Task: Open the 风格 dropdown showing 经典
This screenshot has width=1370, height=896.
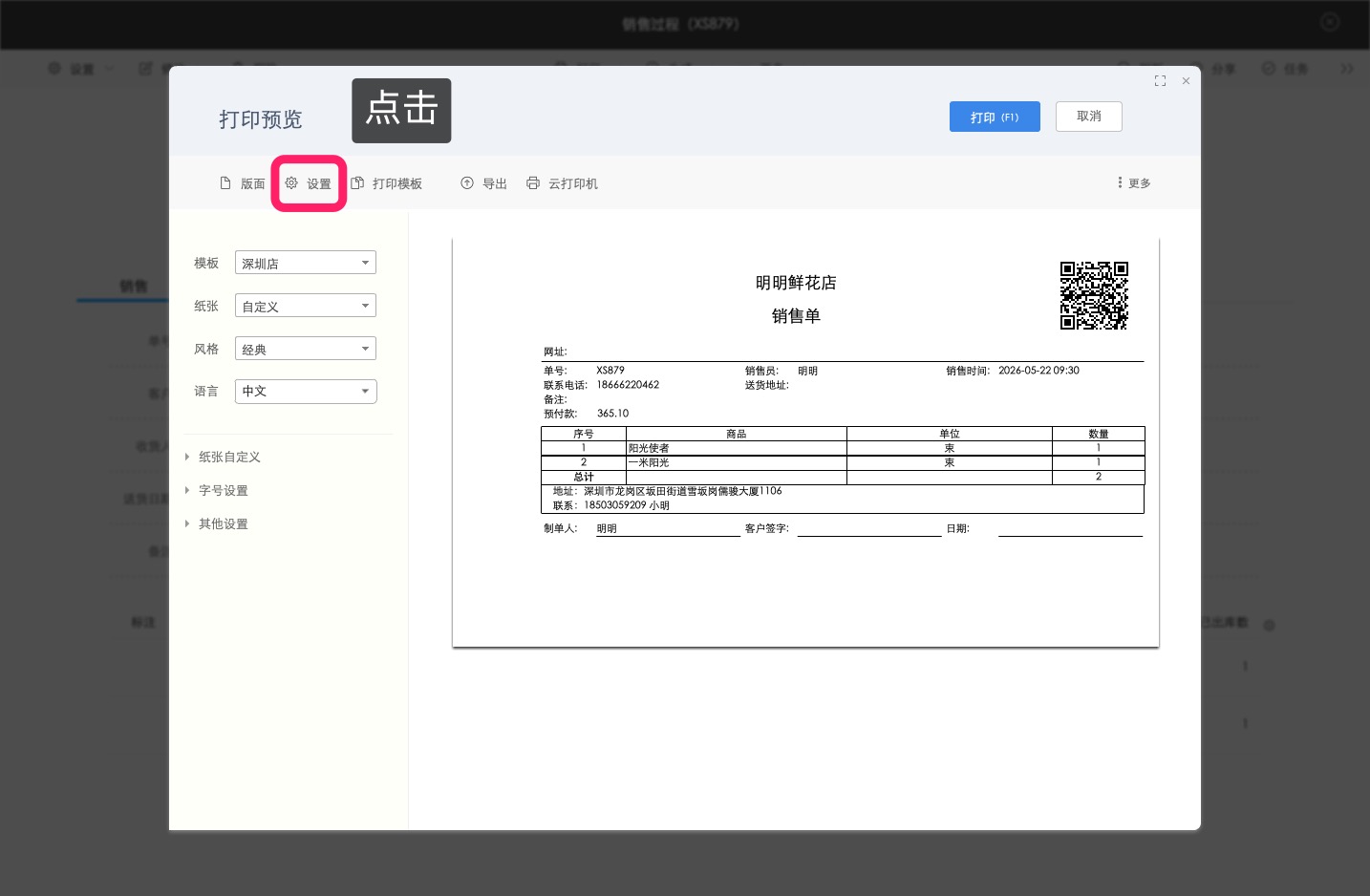Action: [306, 349]
